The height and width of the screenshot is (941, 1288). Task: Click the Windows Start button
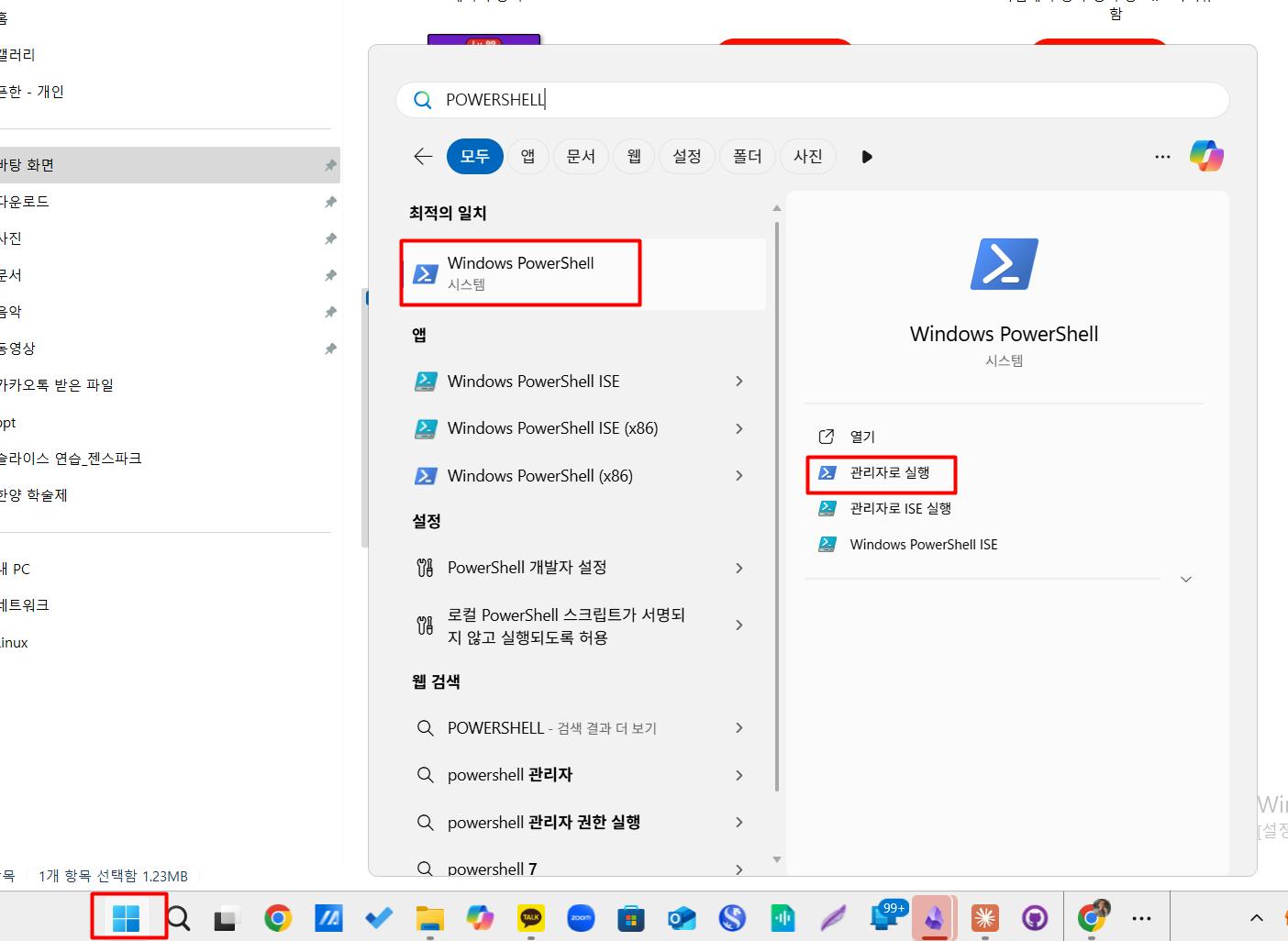coord(126,917)
